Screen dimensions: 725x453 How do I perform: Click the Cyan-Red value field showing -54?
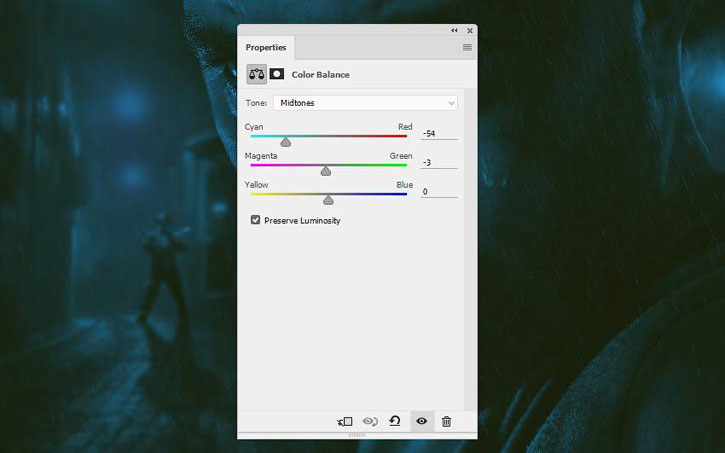pos(439,134)
